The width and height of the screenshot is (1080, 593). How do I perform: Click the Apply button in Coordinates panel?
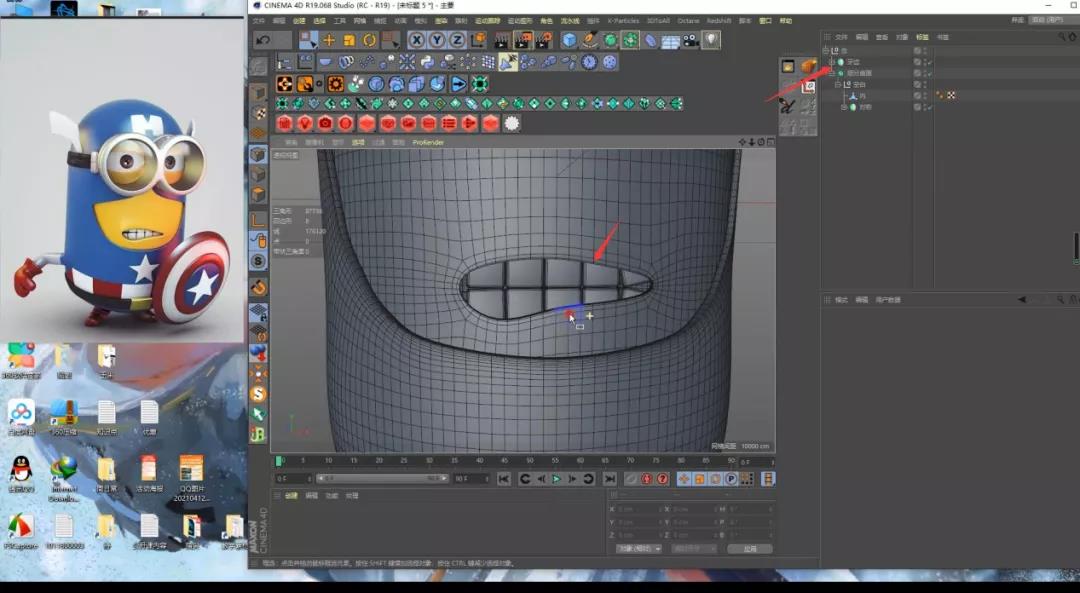[x=749, y=549]
